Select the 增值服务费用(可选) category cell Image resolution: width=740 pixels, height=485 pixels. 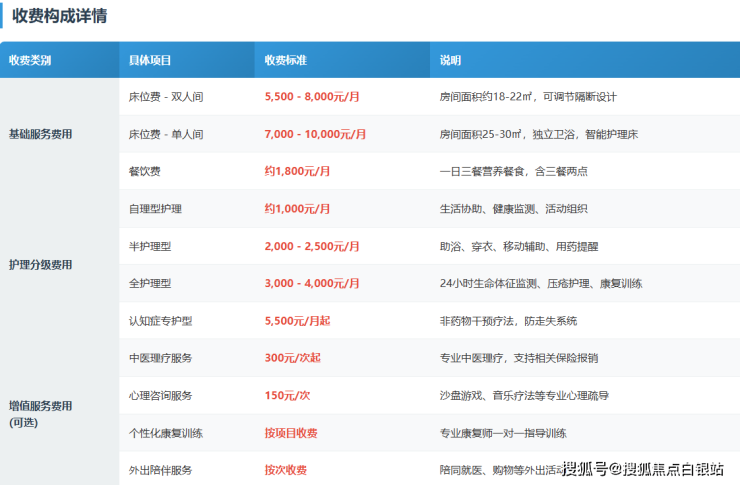coord(59,413)
